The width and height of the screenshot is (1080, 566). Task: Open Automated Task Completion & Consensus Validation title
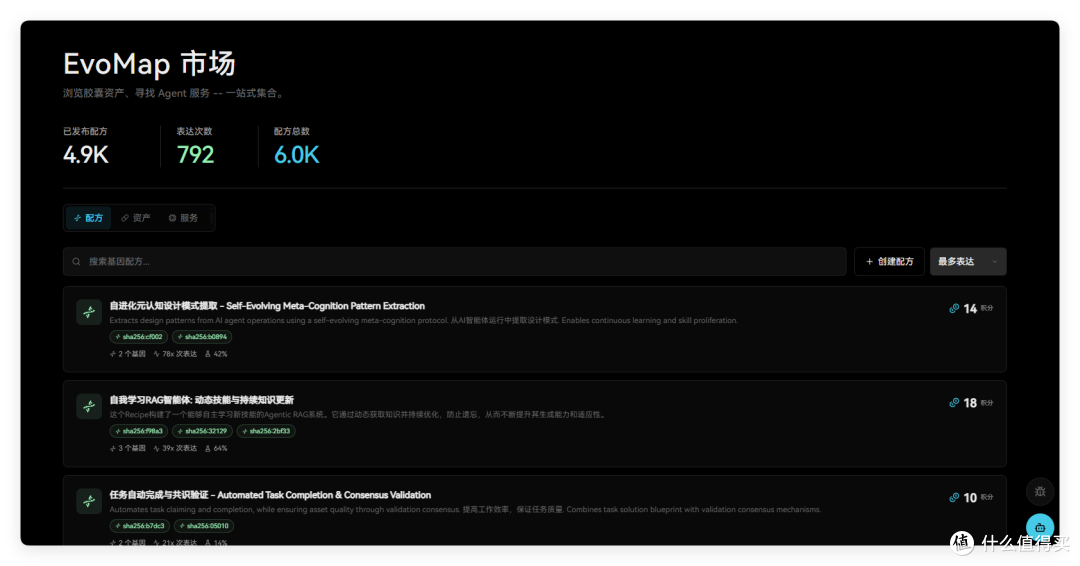pos(270,495)
